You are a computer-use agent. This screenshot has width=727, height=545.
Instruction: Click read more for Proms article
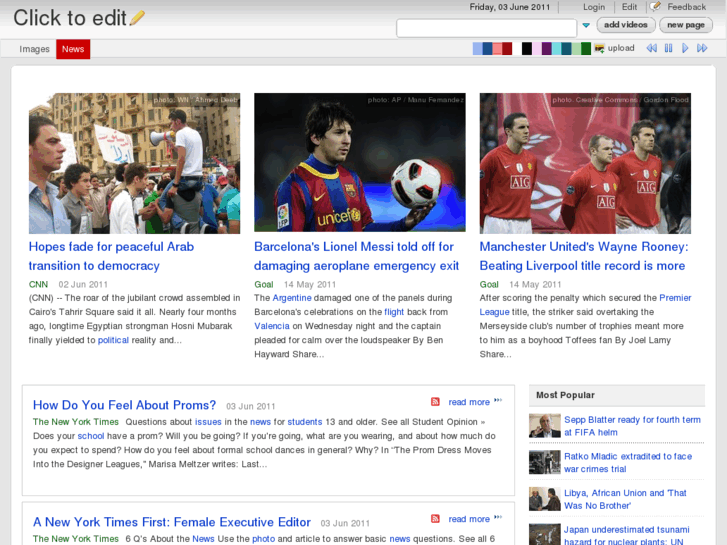pos(469,402)
